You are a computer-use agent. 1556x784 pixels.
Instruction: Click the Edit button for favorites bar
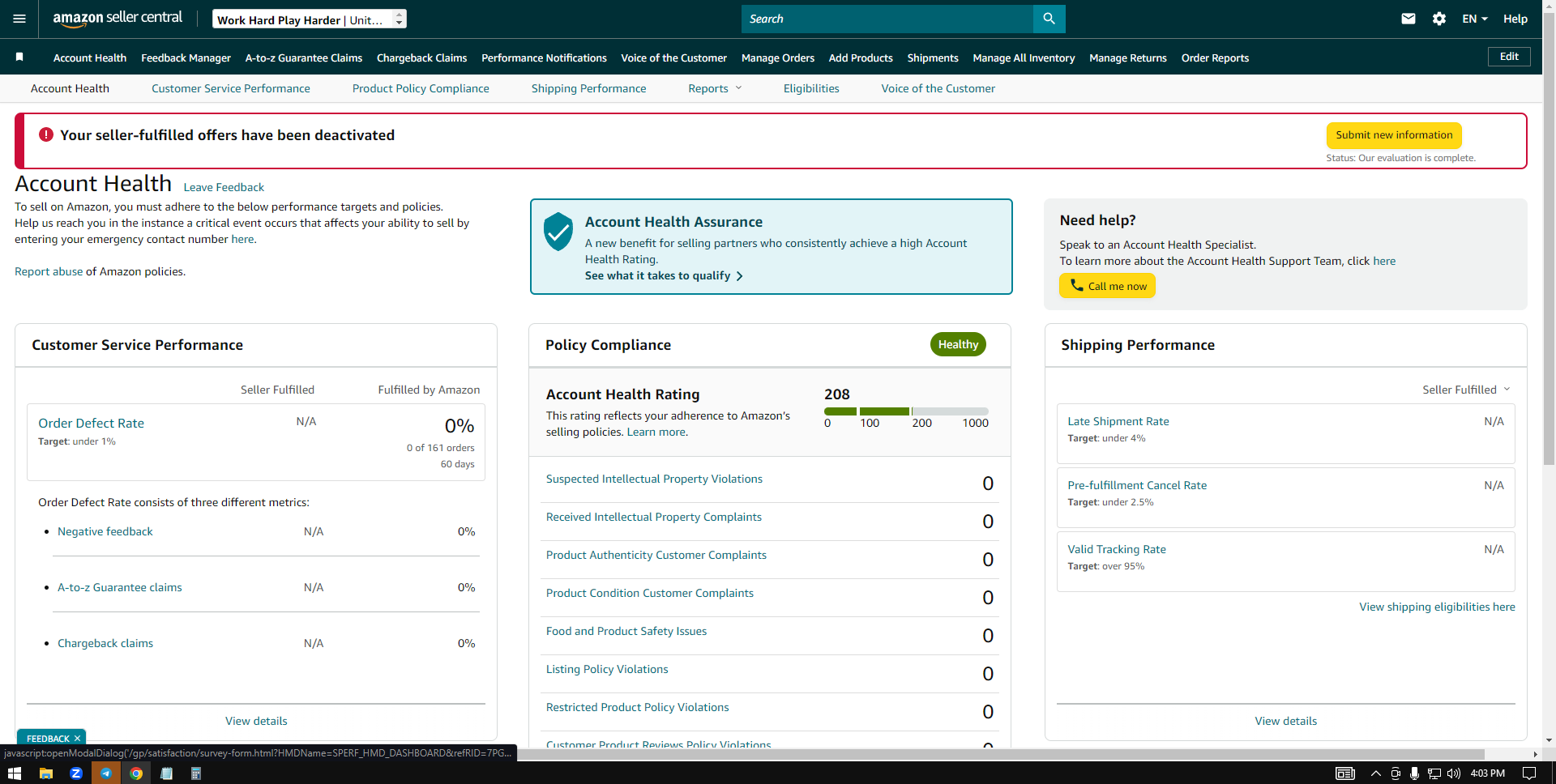[x=1509, y=57]
